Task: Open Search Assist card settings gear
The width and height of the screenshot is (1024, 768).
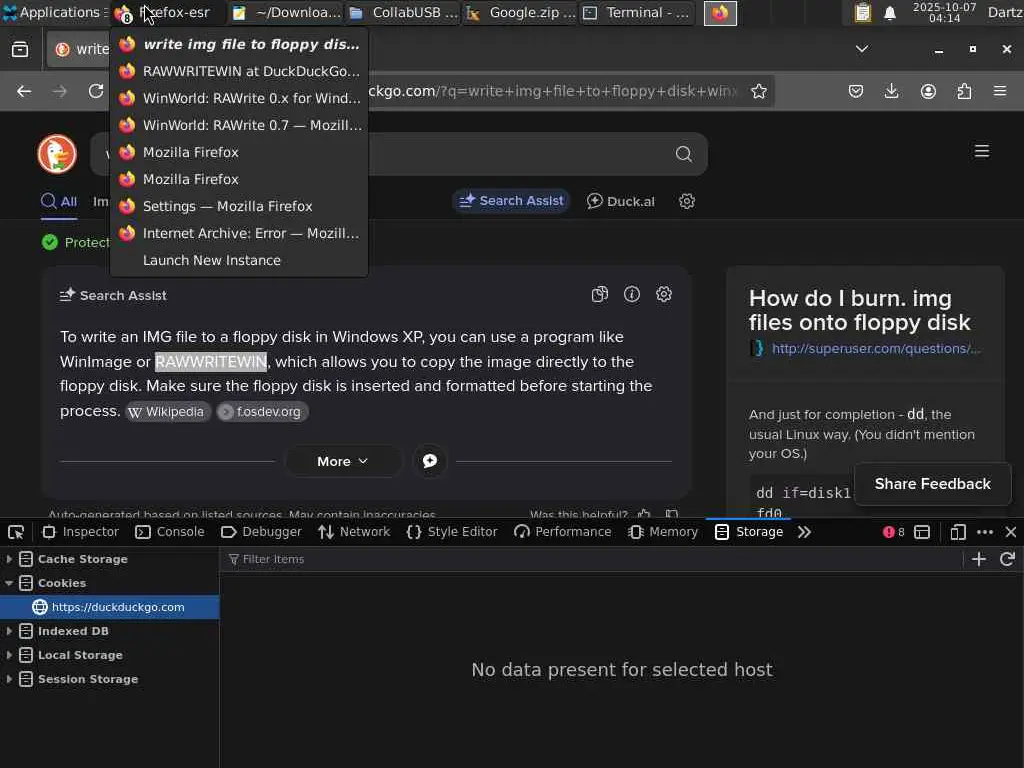Action: coord(664,295)
